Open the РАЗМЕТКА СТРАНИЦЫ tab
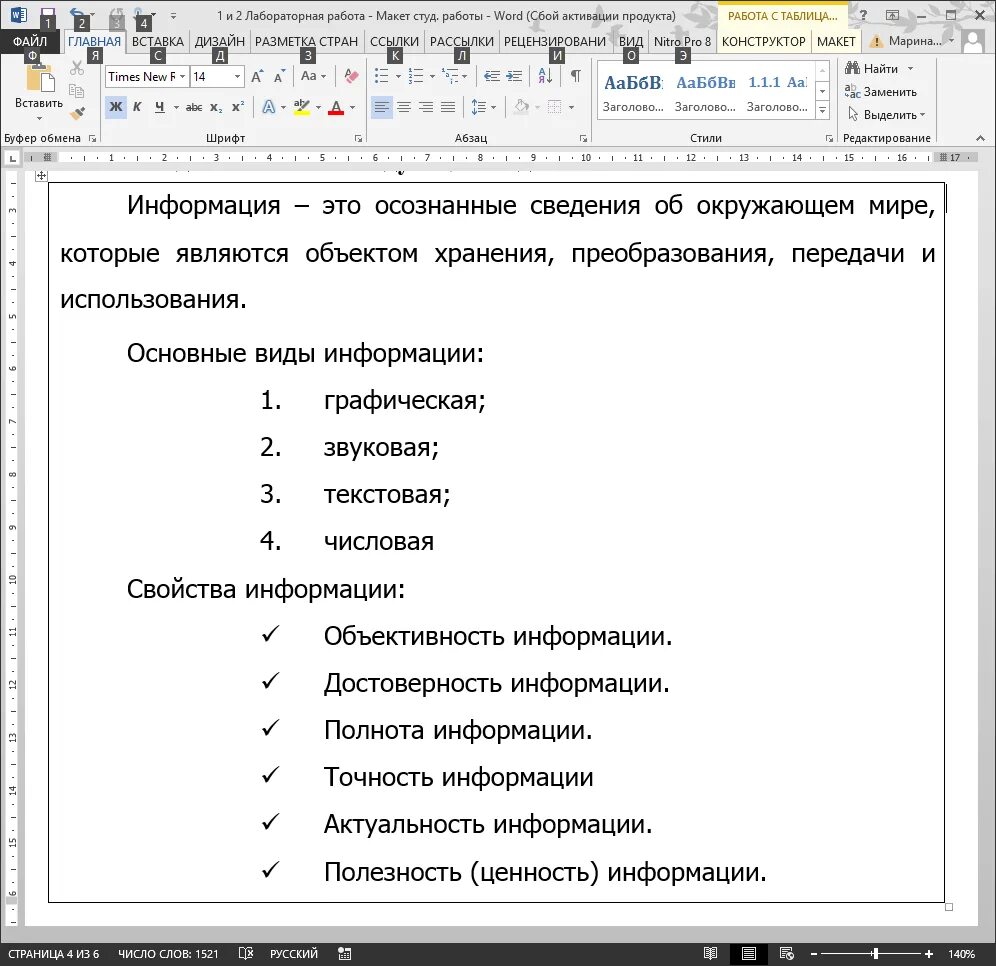996x966 pixels. point(306,41)
